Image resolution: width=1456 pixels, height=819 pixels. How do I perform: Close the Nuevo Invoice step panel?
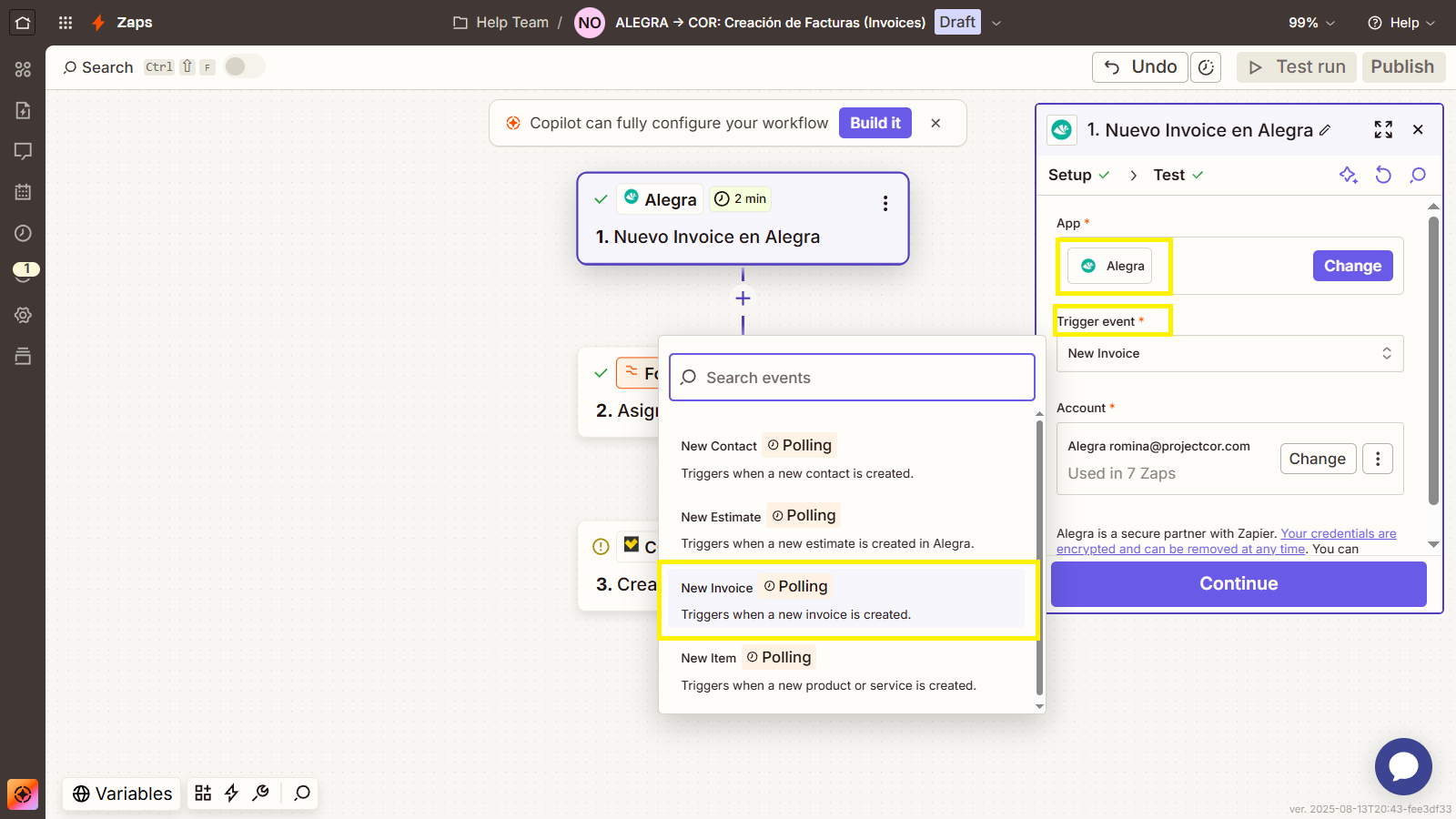click(1418, 130)
